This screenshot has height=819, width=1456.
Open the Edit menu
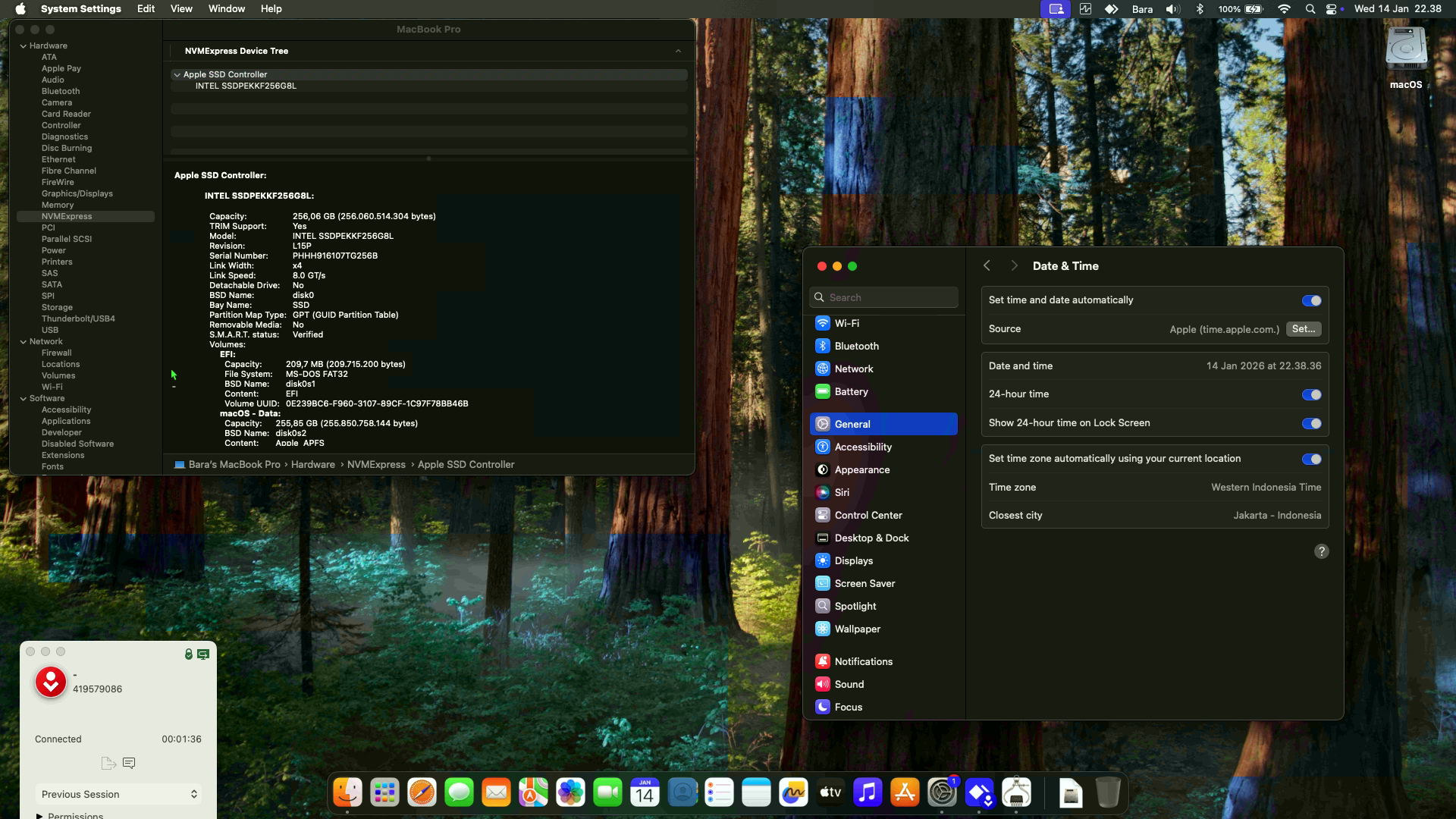click(x=146, y=9)
